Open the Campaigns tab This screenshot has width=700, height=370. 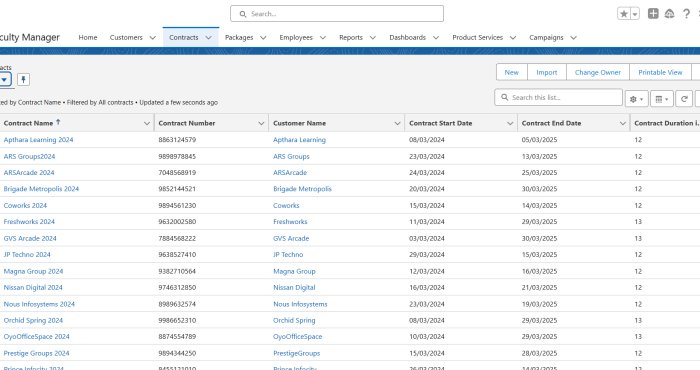546,37
